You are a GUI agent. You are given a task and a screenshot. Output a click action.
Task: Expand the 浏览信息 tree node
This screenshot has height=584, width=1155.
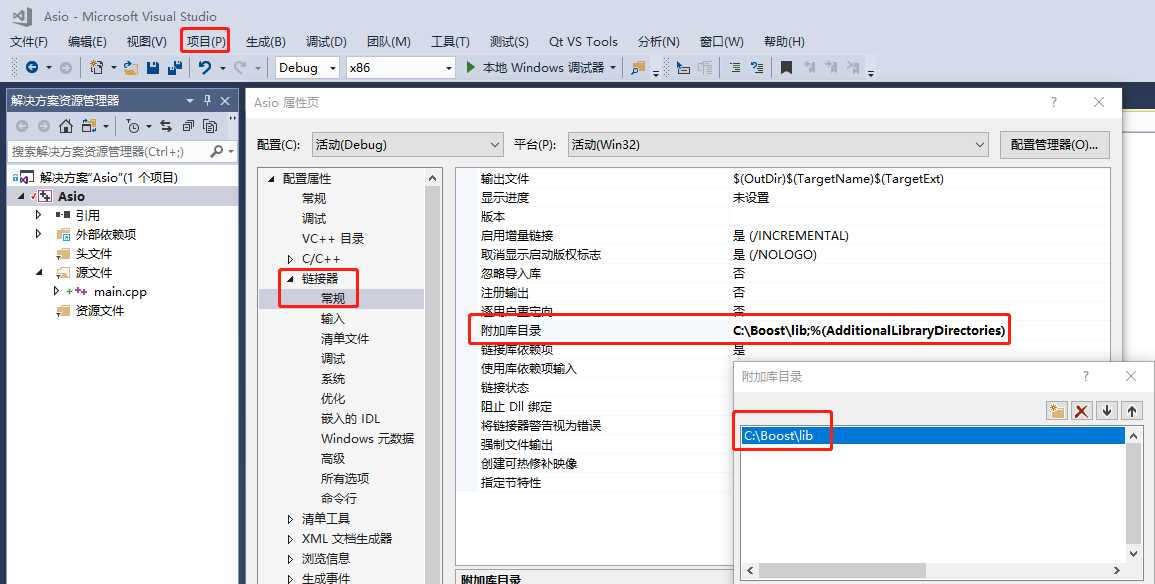[x=290, y=559]
